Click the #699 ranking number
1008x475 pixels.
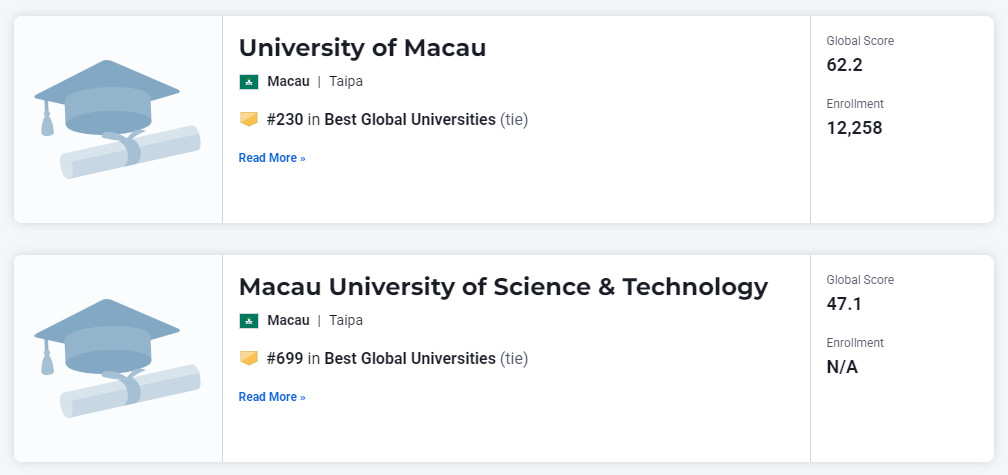point(285,358)
